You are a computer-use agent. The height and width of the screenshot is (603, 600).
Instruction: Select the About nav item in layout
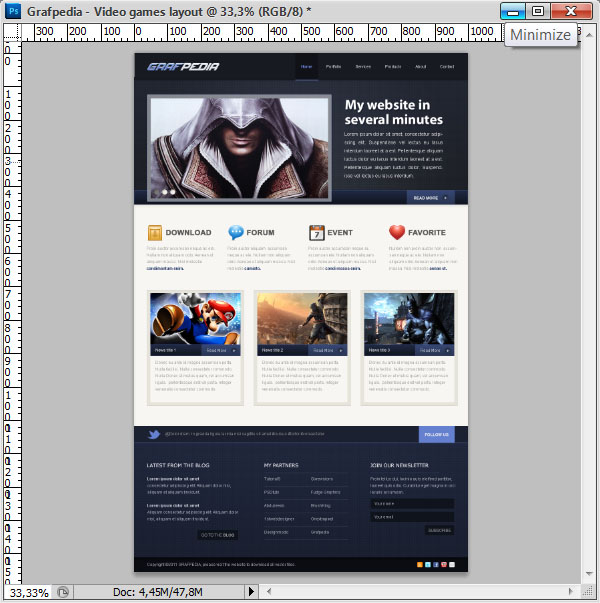point(420,67)
